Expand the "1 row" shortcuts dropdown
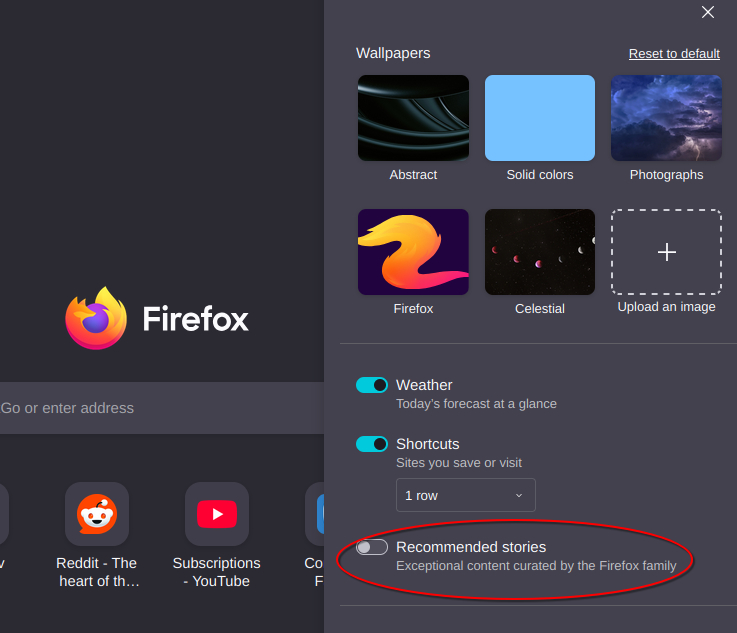Screen dimensions: 737x633 (465, 495)
